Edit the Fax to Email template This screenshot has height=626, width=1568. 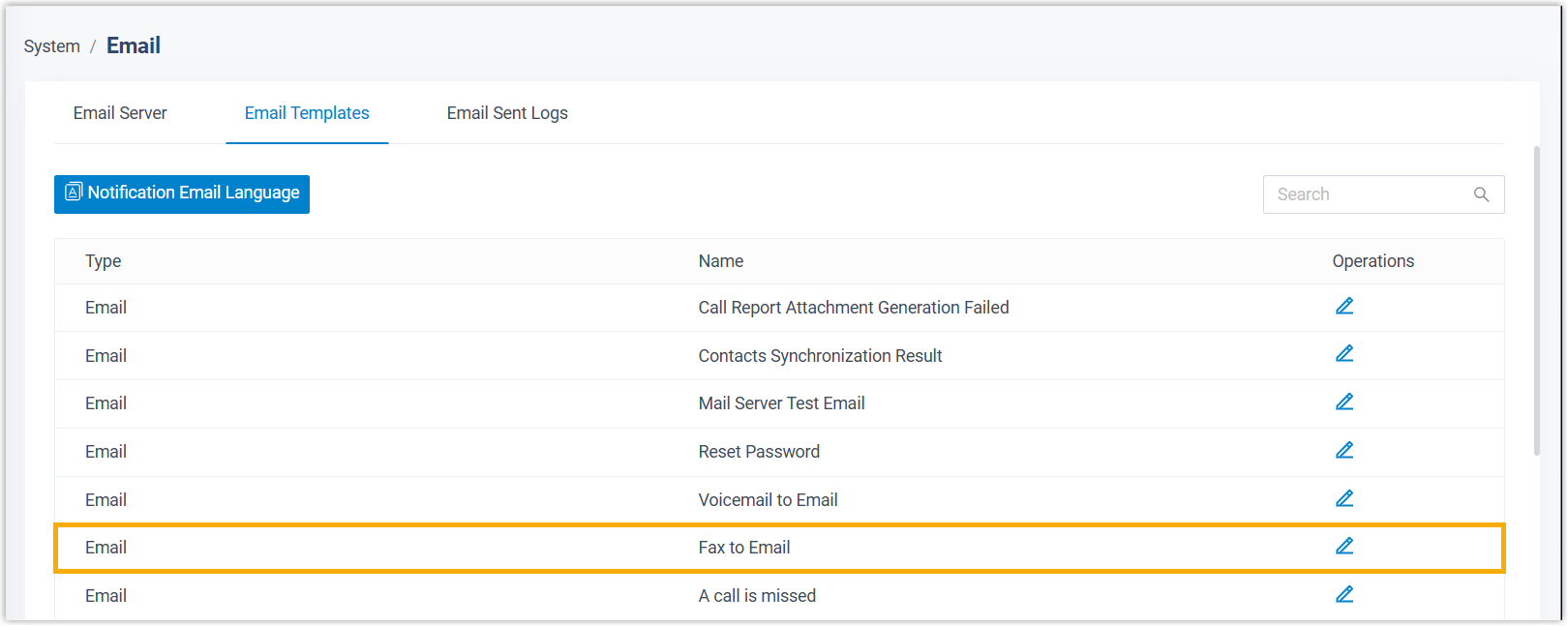1344,547
